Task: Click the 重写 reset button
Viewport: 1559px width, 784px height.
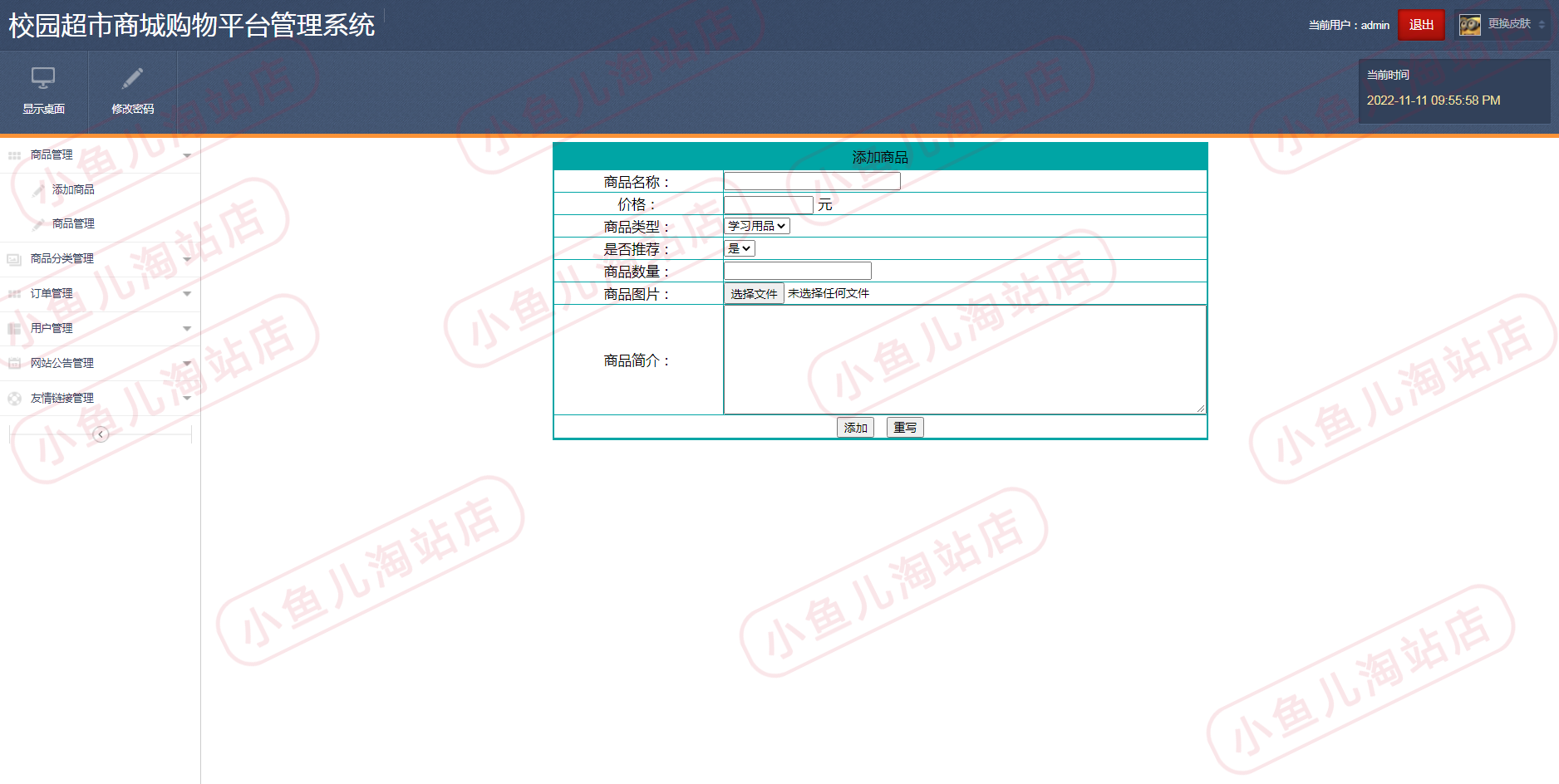Action: pyautogui.click(x=905, y=428)
